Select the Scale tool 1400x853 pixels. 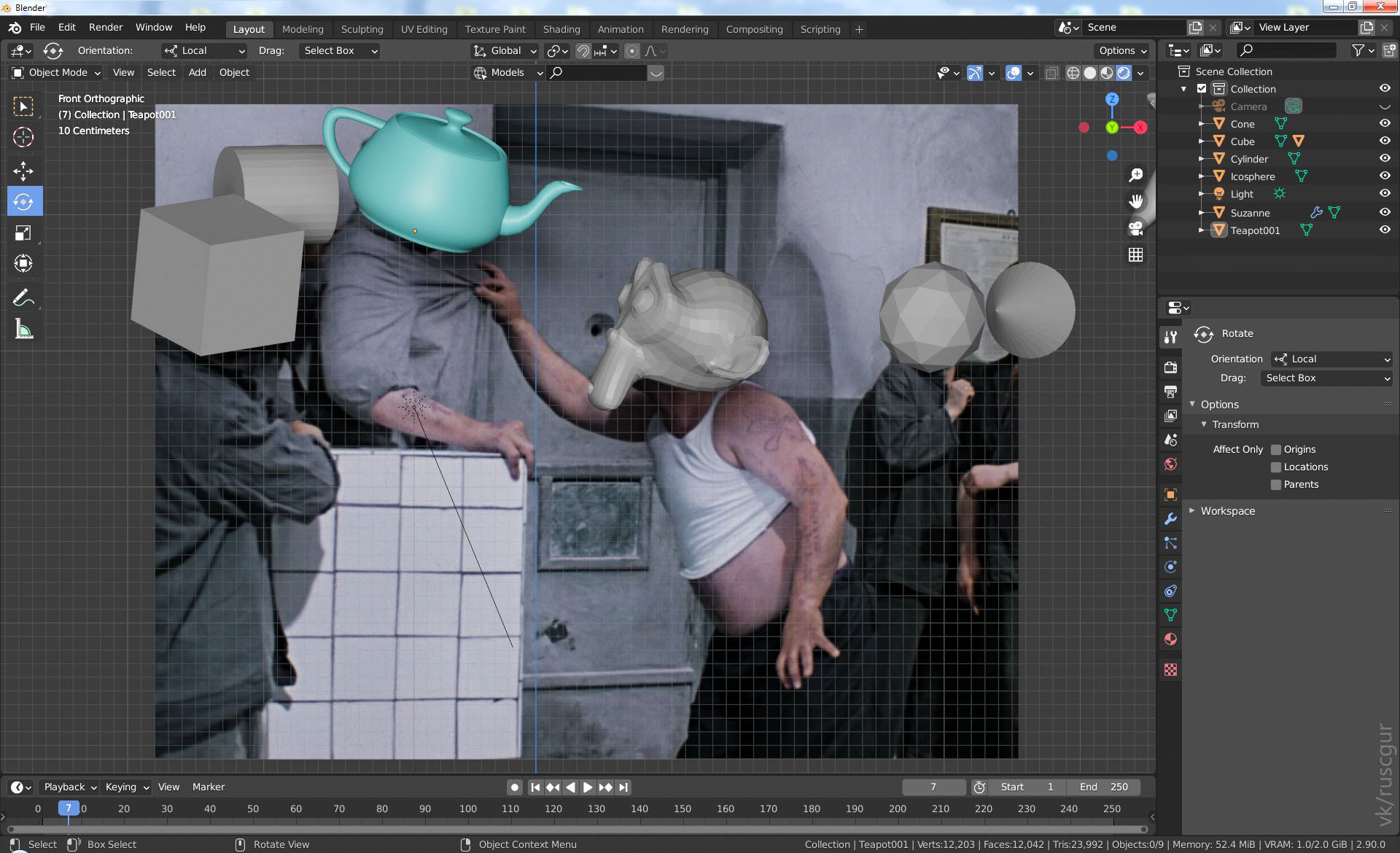tap(23, 233)
